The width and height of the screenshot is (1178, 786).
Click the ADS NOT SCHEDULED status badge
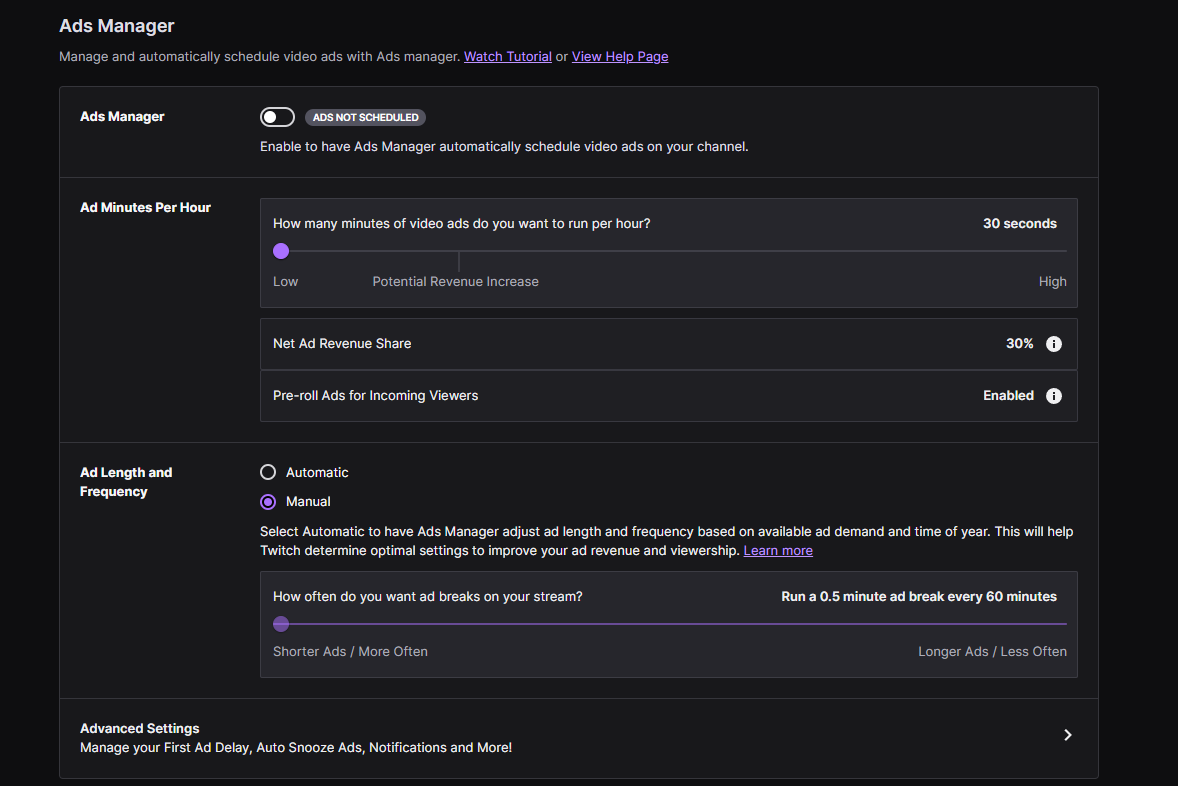click(365, 118)
